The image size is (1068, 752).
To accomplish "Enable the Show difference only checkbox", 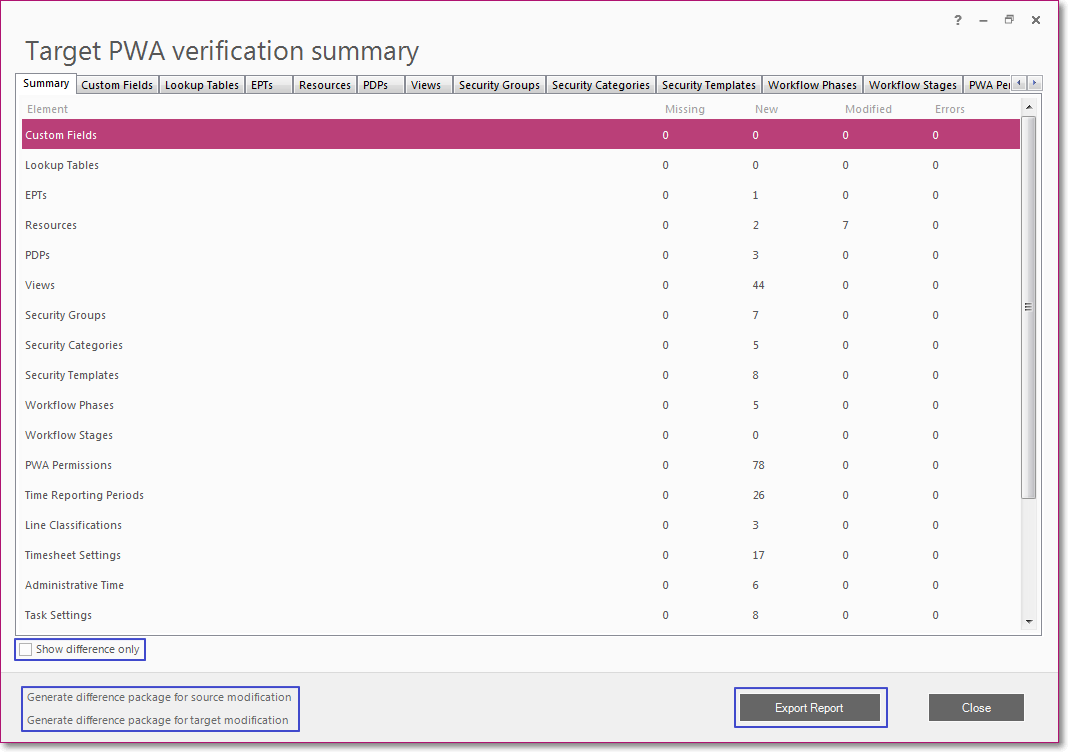I will [26, 650].
